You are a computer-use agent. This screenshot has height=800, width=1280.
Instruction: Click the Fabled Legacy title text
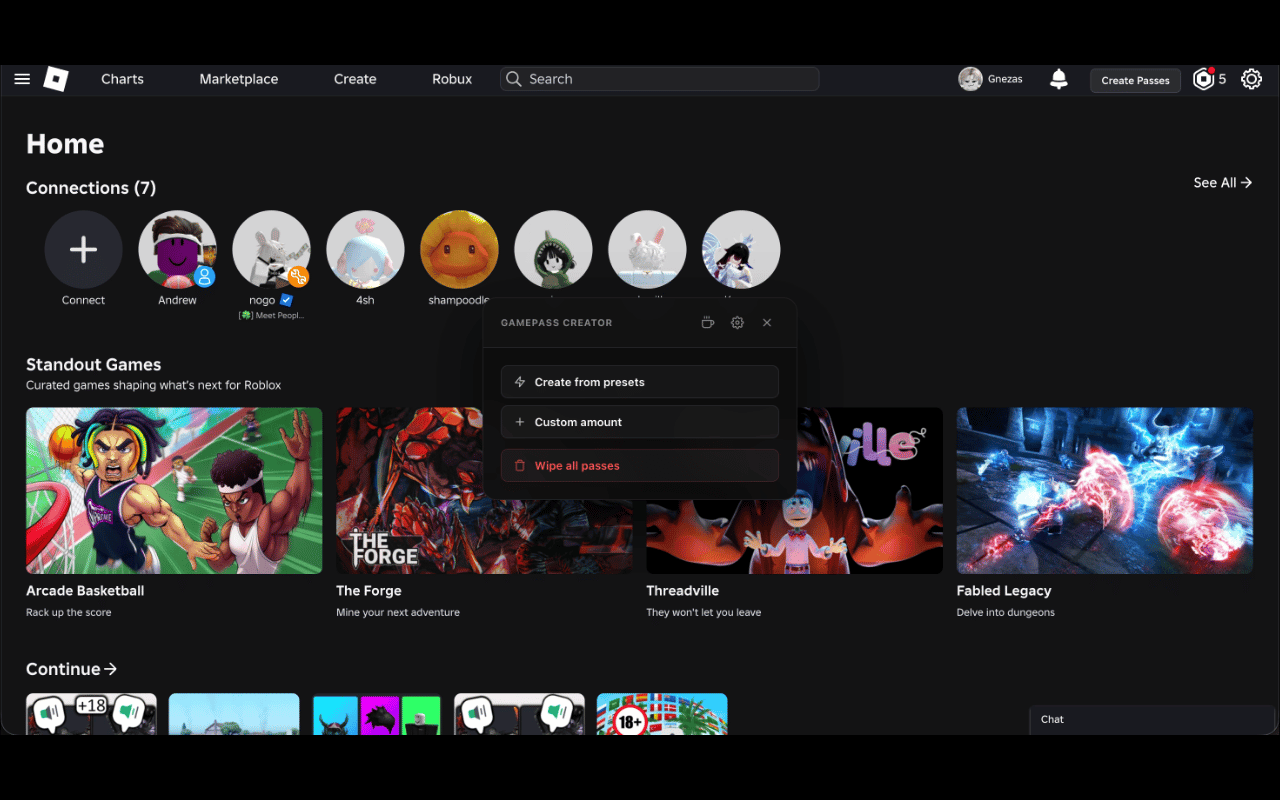coord(1004,591)
